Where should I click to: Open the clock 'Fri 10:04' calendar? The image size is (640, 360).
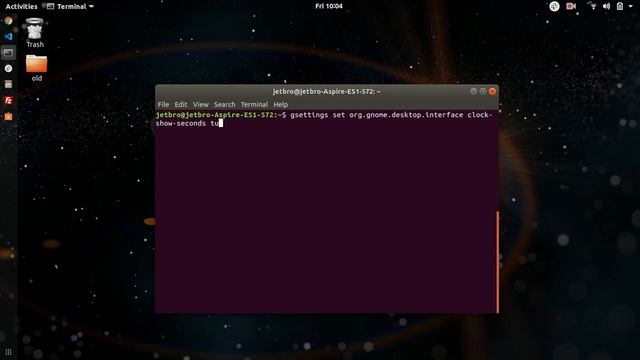329,6
